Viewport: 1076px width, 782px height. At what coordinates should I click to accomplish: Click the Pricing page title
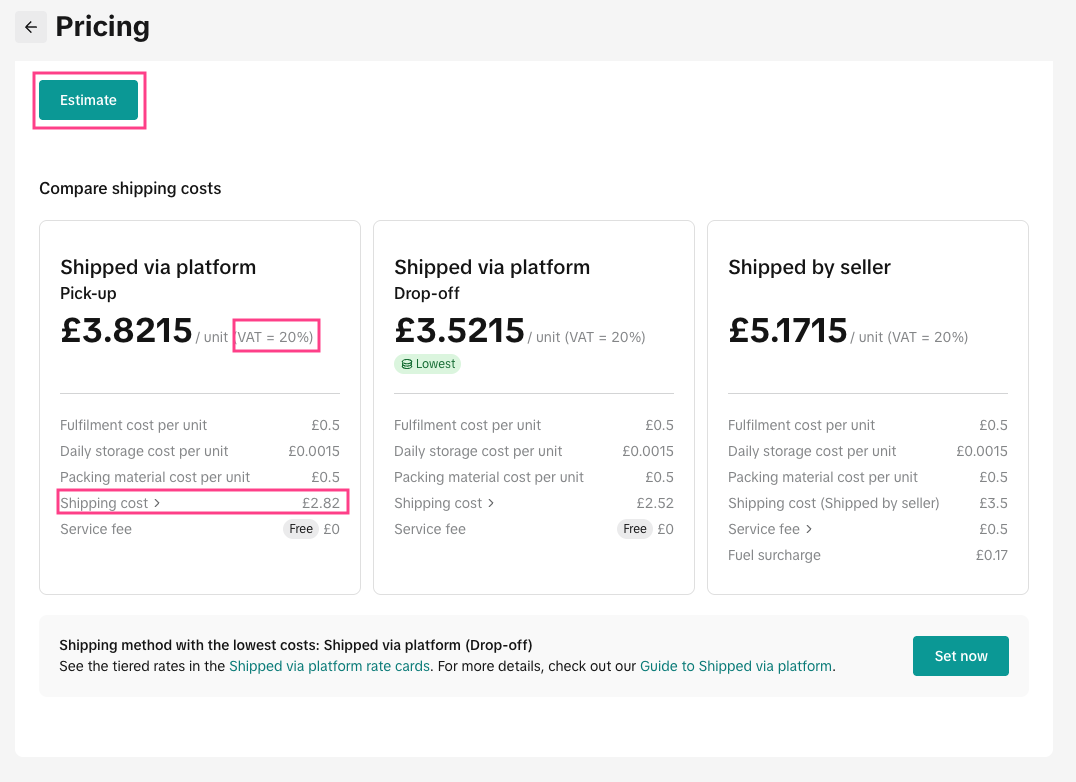[102, 27]
